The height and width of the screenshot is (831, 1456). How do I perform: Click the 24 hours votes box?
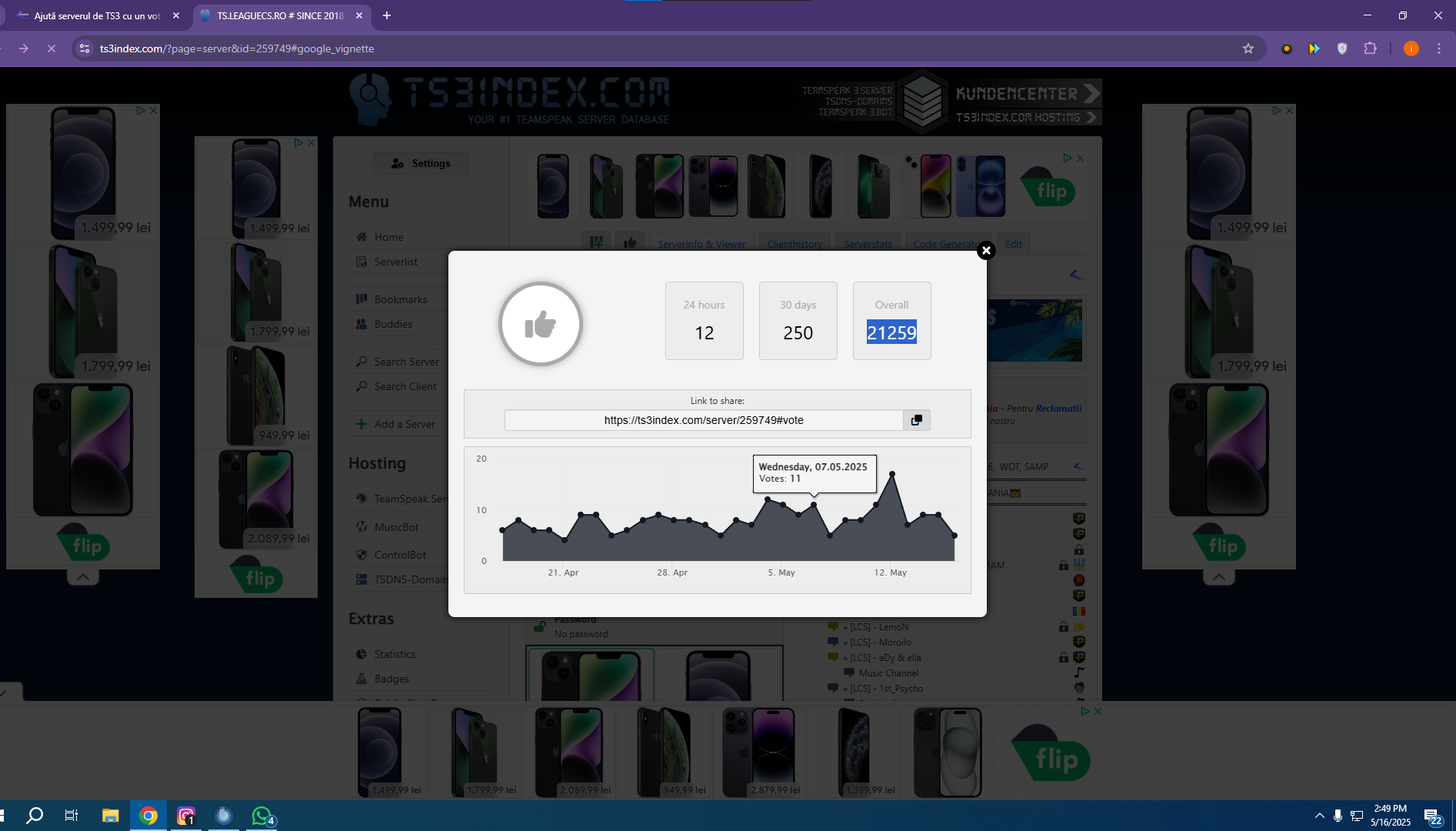pos(704,321)
